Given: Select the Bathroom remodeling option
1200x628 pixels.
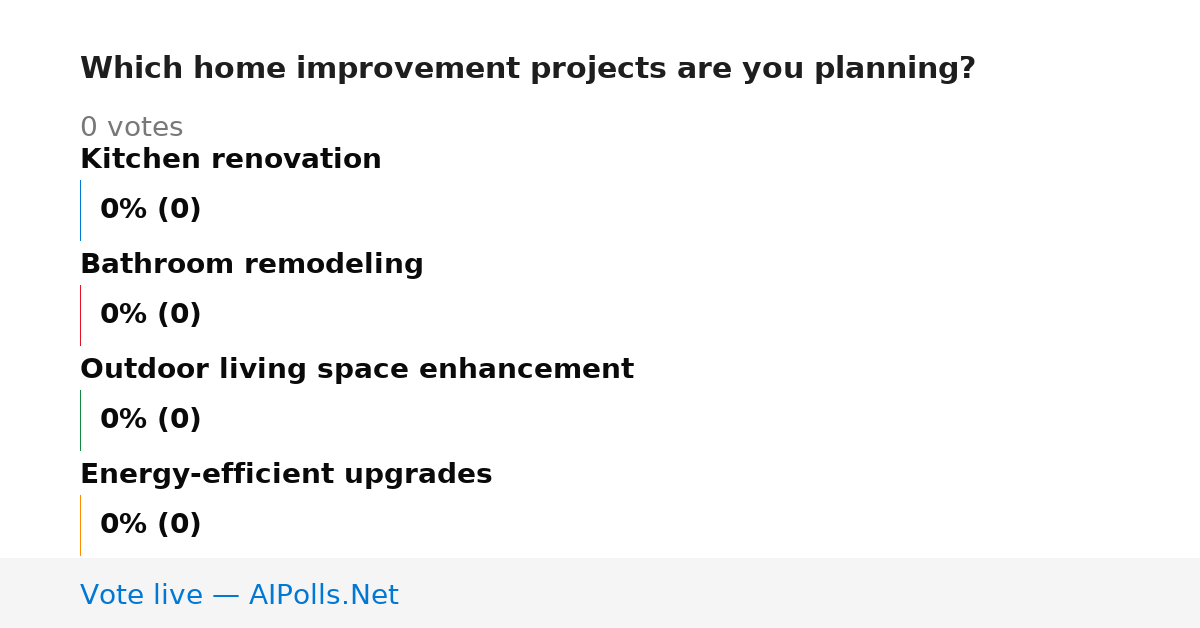Looking at the screenshot, I should 252,265.
